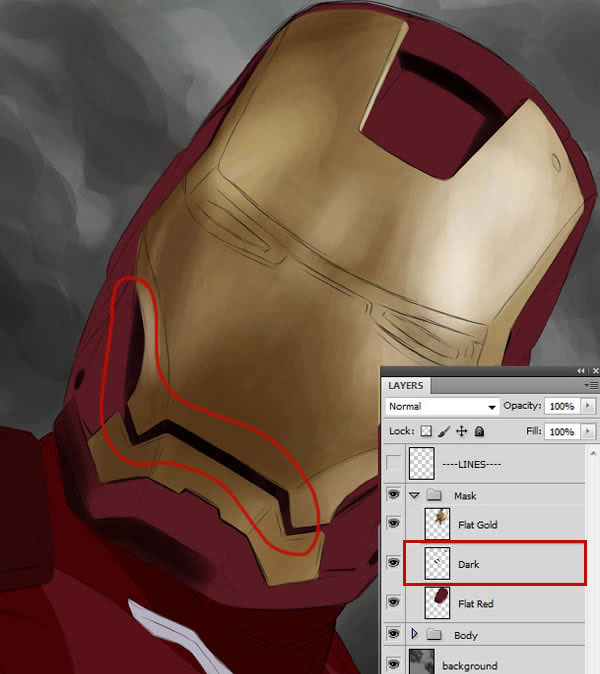Select the ----LINES---- layer name
Viewport: 600px width, 674px height.
tap(471, 464)
